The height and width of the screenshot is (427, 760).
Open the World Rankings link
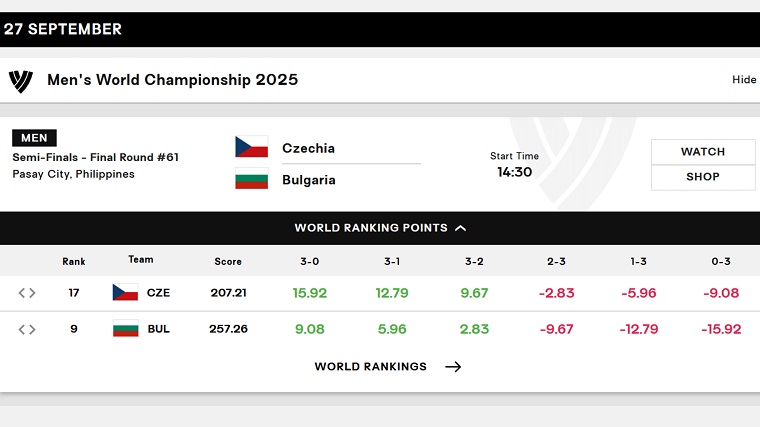pyautogui.click(x=371, y=367)
